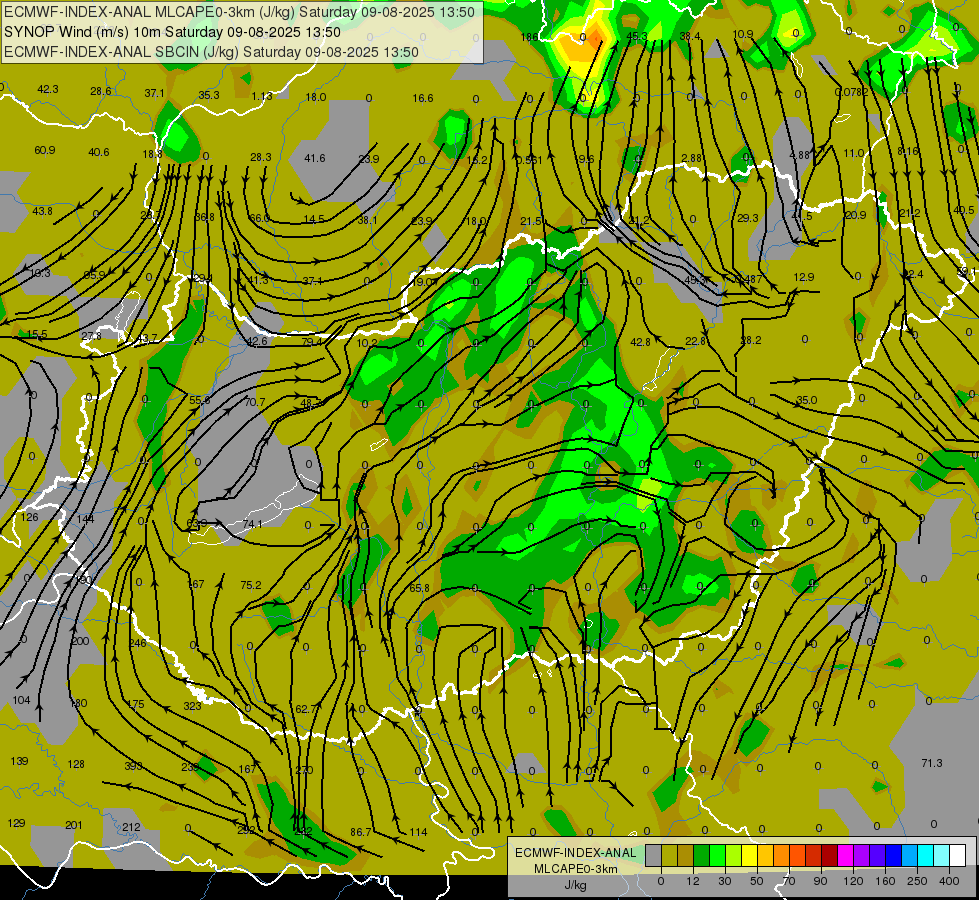
Task: Select the olive-yellow legend swatch after 0
Action: pyautogui.click(x=669, y=856)
